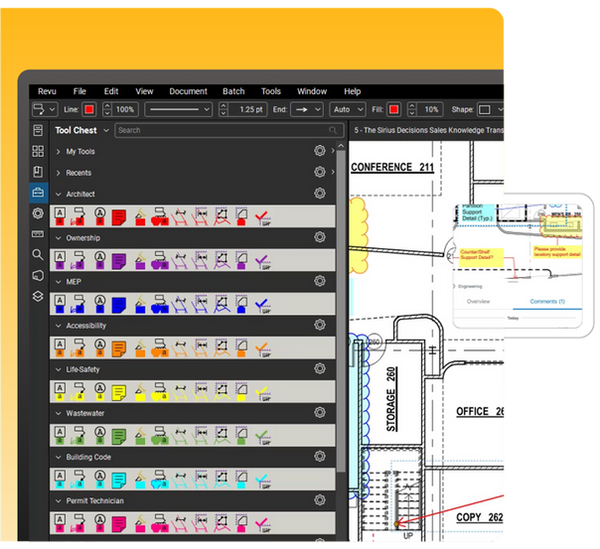
Task: Open the Edit menu
Action: click(111, 91)
